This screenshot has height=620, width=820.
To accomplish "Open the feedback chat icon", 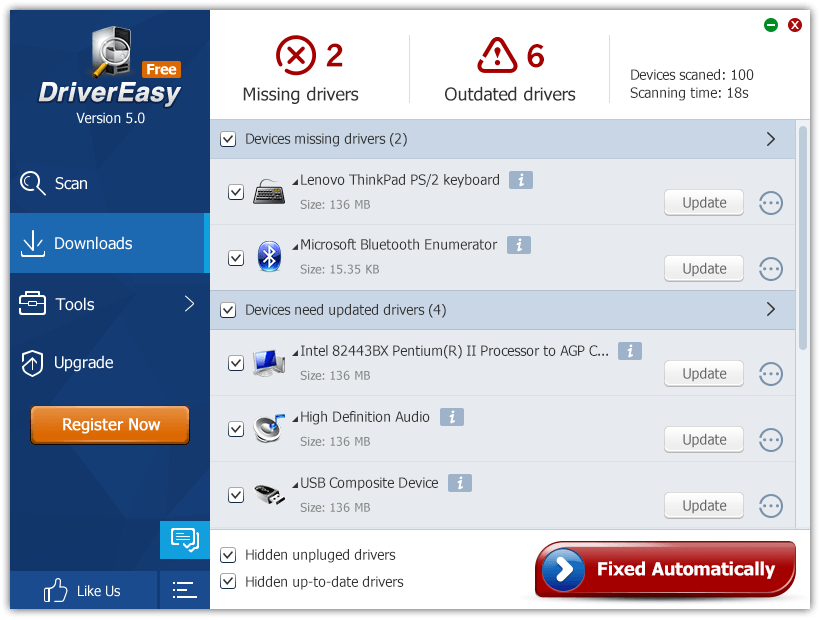I will click(x=184, y=540).
